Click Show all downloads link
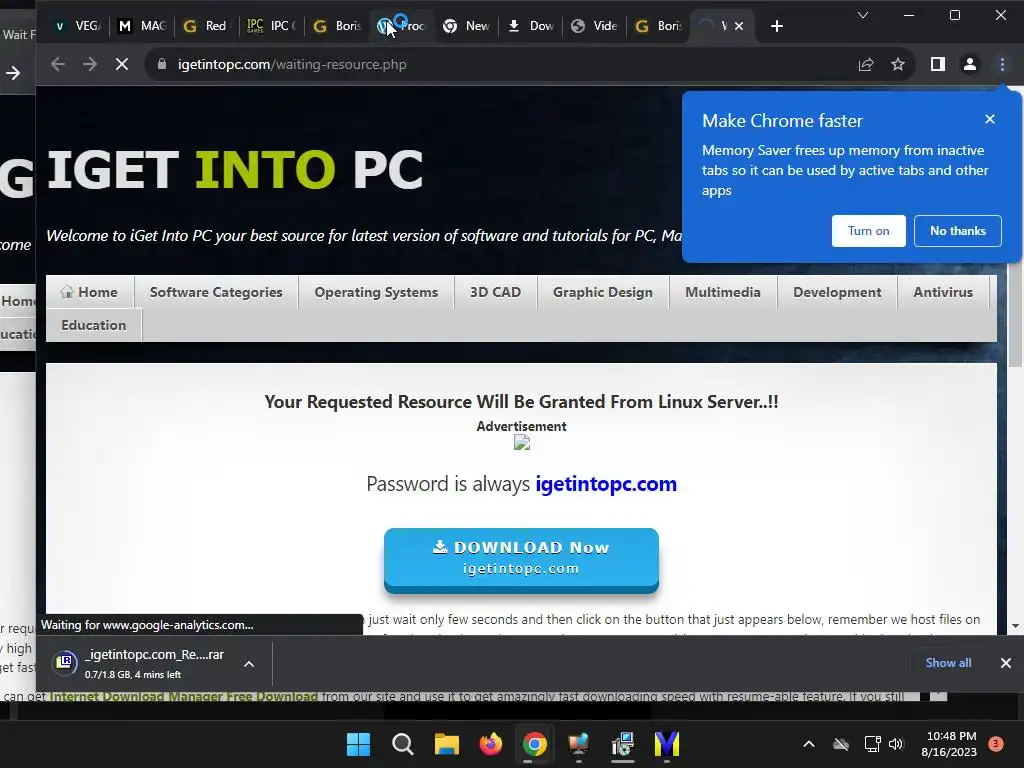Image resolution: width=1024 pixels, height=768 pixels. tap(948, 663)
